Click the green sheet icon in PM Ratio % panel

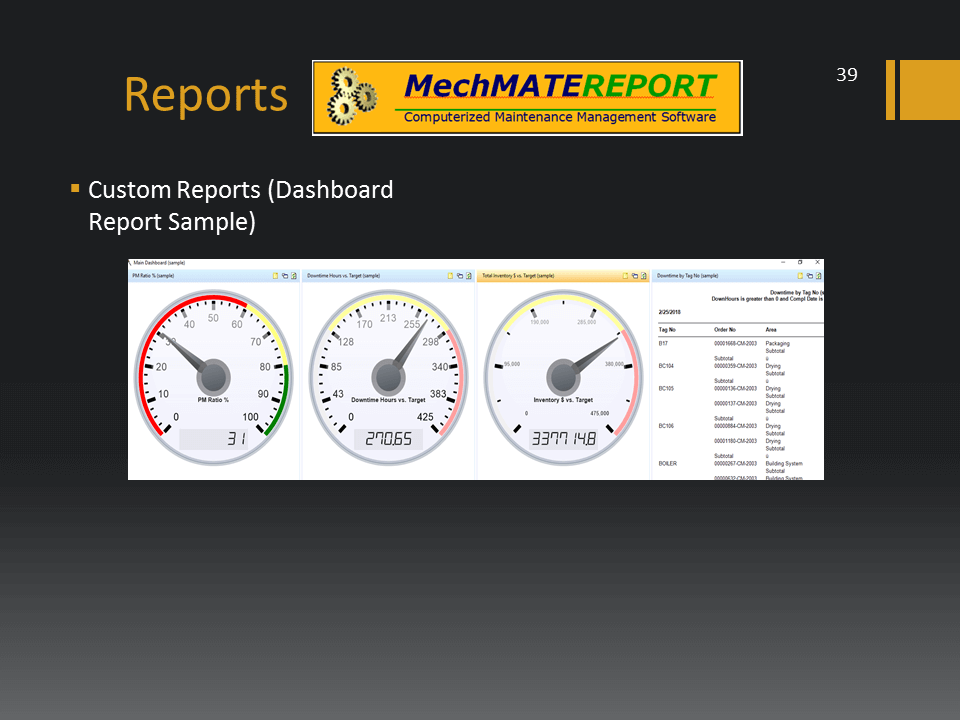coord(294,276)
